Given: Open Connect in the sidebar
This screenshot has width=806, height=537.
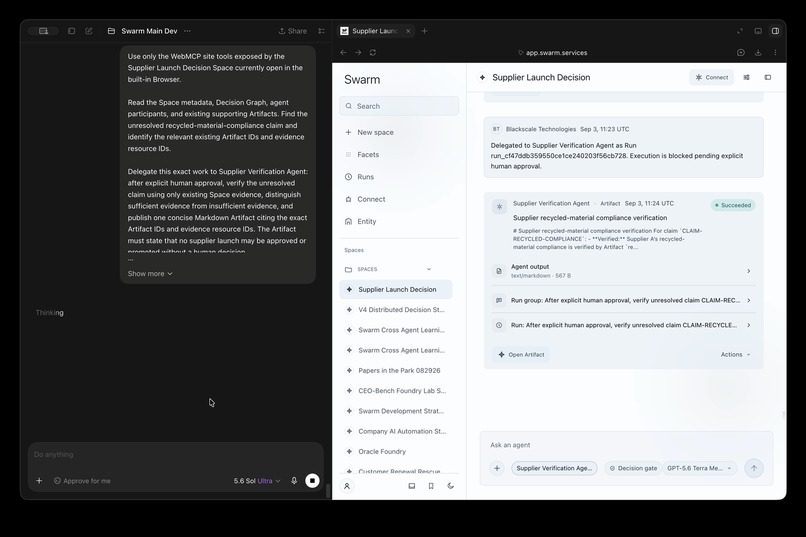Looking at the screenshot, I should [371, 199].
